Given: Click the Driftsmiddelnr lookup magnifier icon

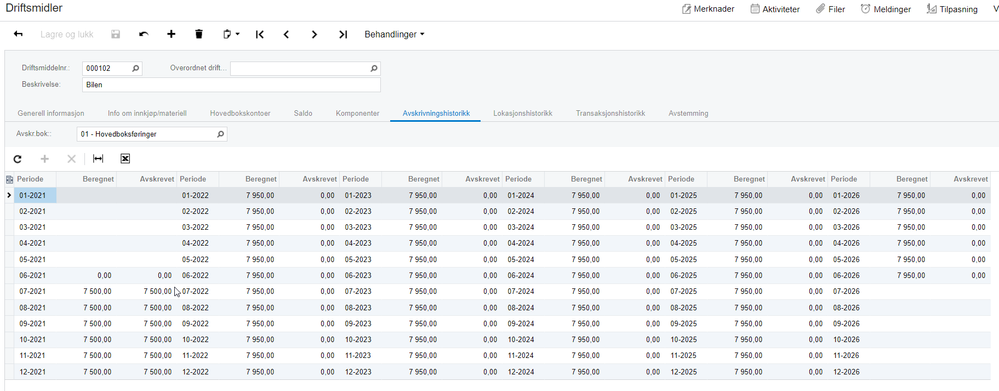Looking at the screenshot, I should click(135, 68).
